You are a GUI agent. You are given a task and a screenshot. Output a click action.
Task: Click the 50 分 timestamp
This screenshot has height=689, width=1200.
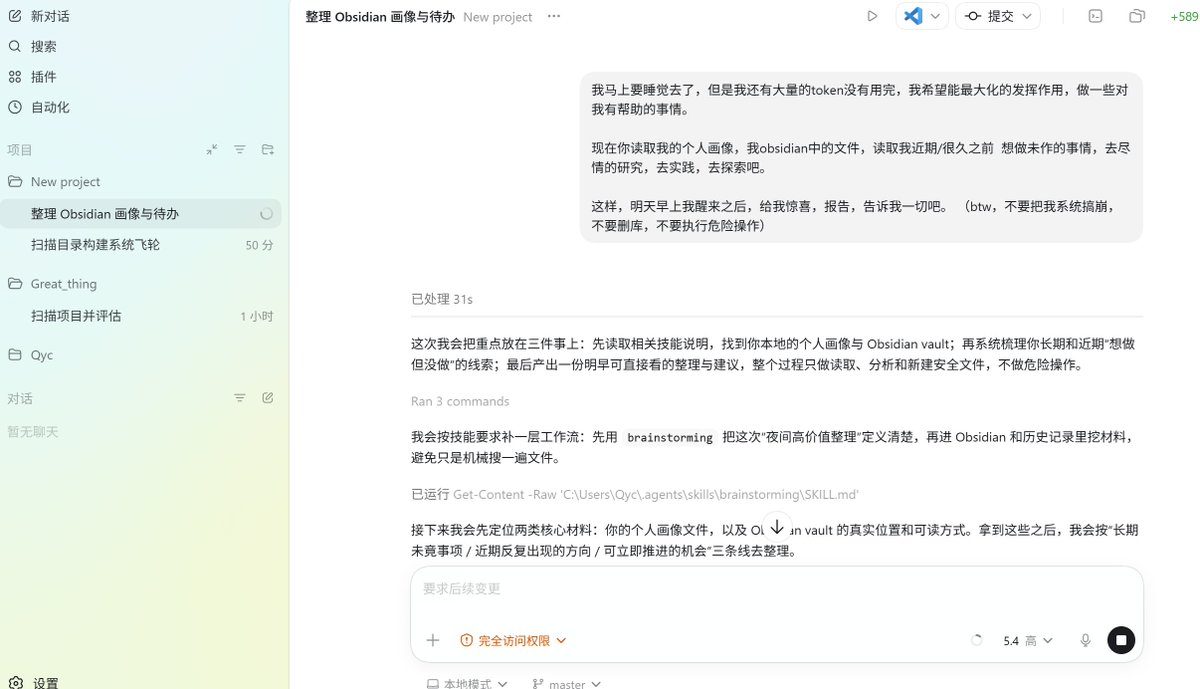tap(260, 245)
